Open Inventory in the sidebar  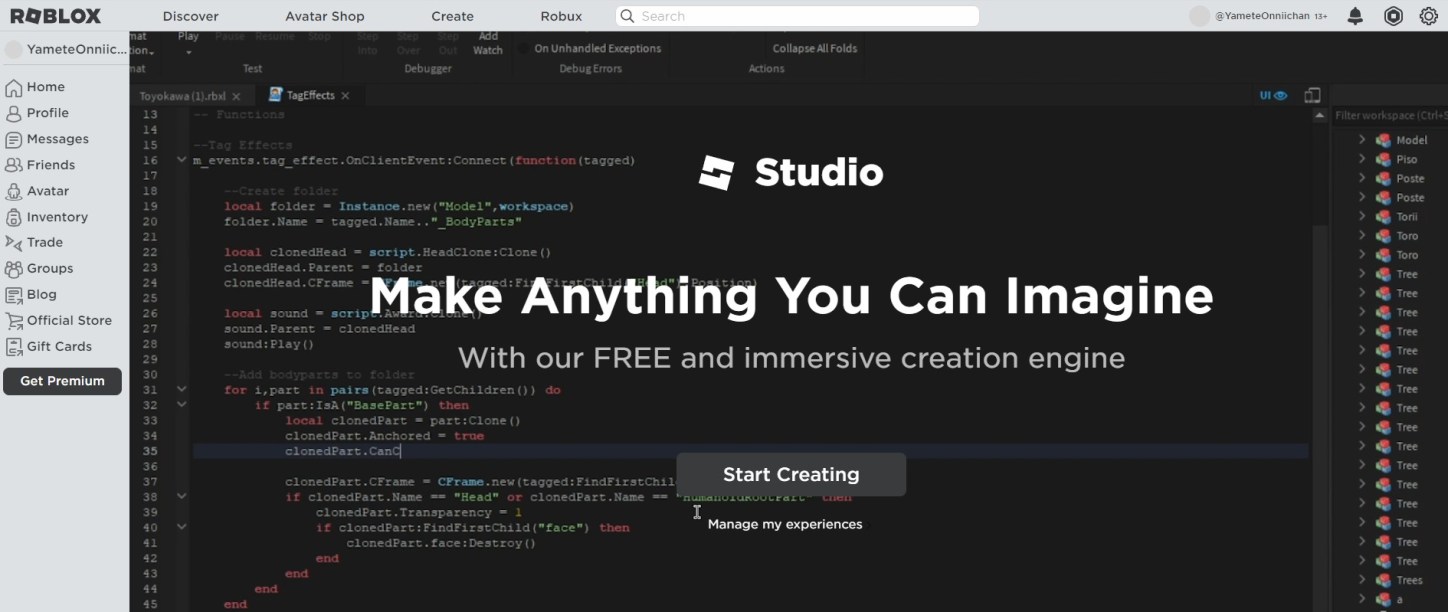[57, 217]
